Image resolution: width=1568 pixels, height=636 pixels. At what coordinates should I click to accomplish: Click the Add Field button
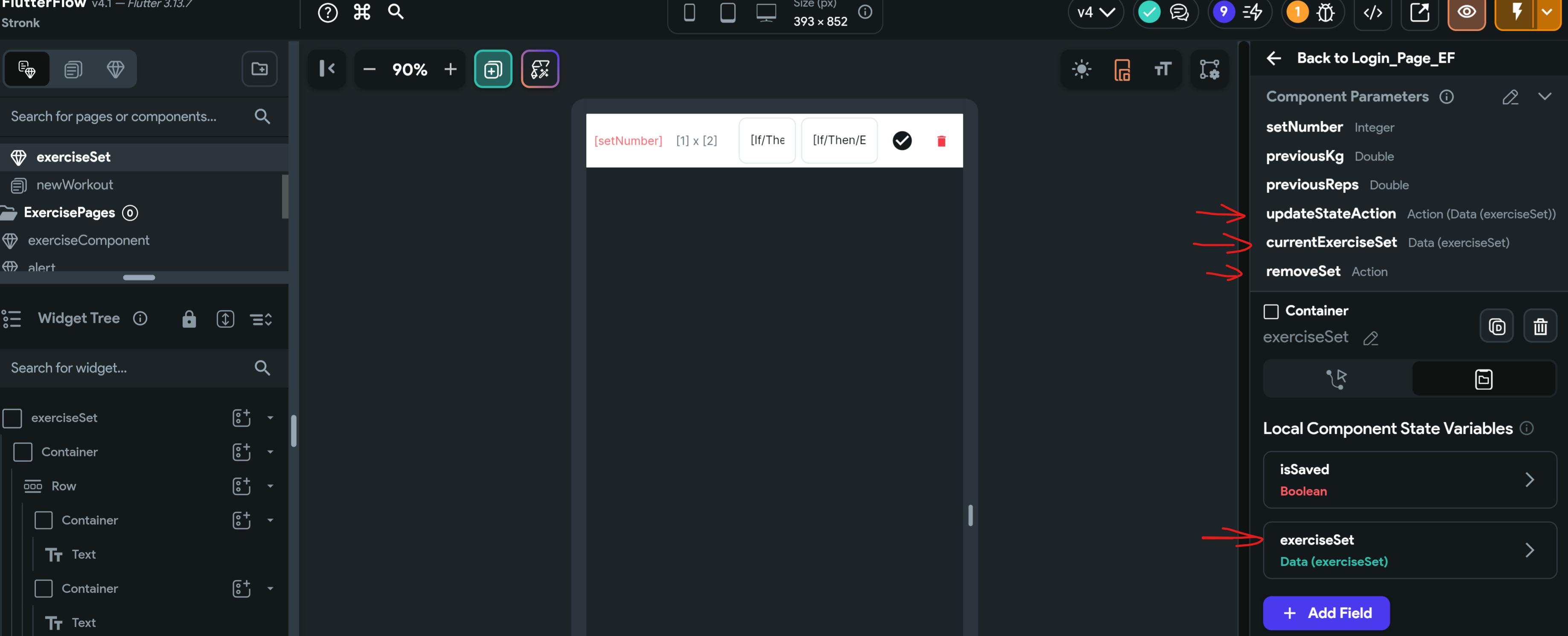1326,613
